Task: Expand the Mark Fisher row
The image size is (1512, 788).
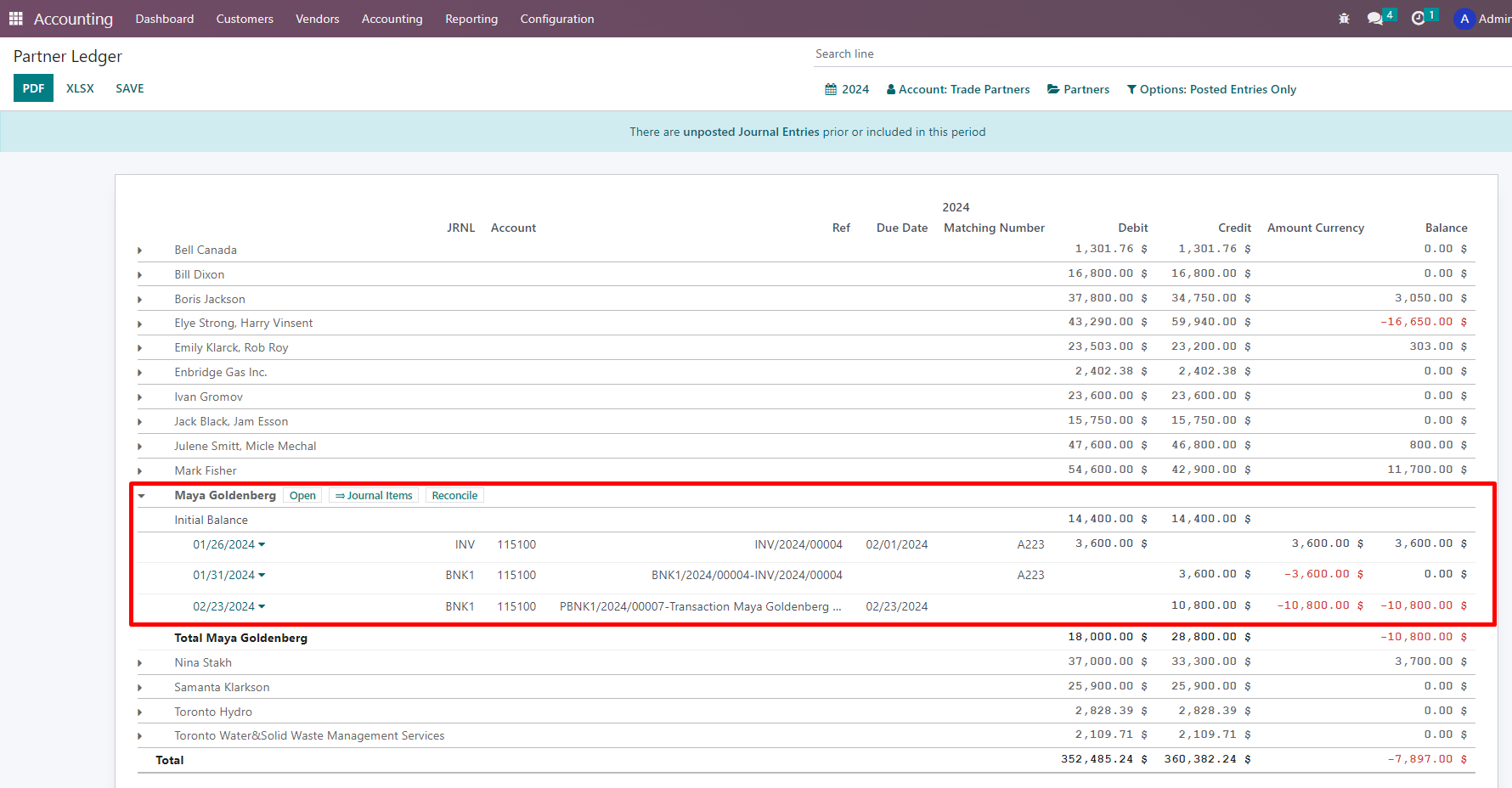Action: coord(139,471)
